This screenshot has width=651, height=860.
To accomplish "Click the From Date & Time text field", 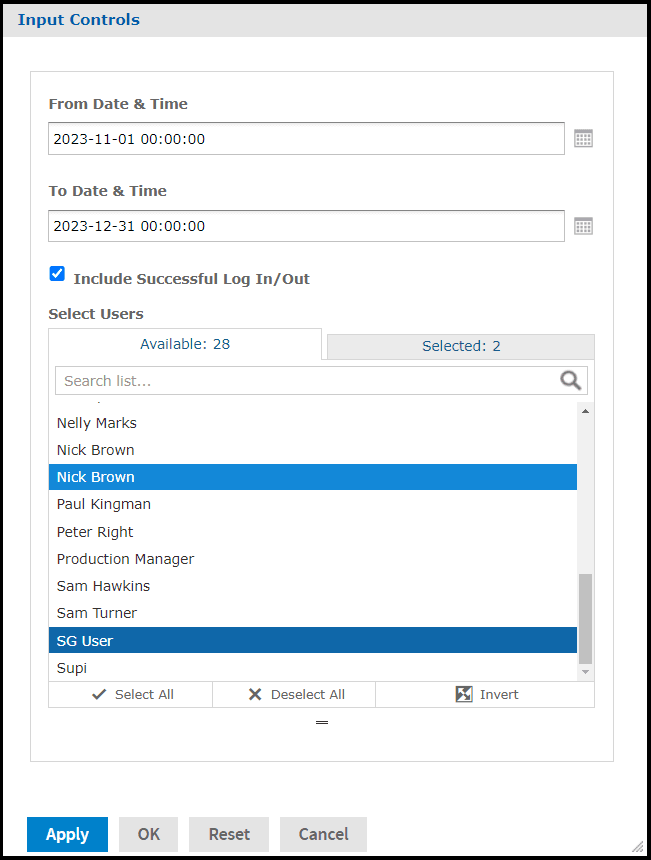I will click(300, 138).
